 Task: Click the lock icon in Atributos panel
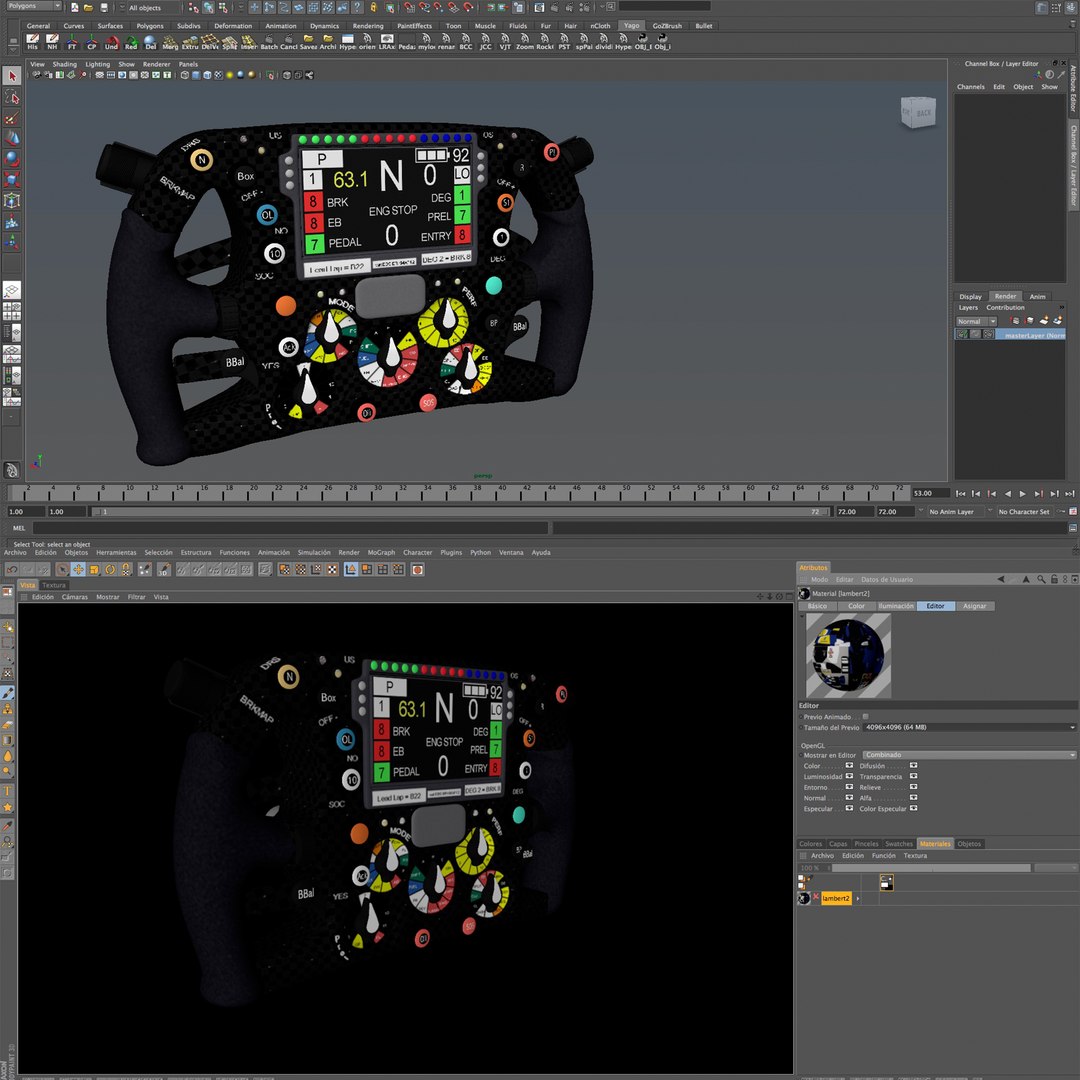(1054, 579)
